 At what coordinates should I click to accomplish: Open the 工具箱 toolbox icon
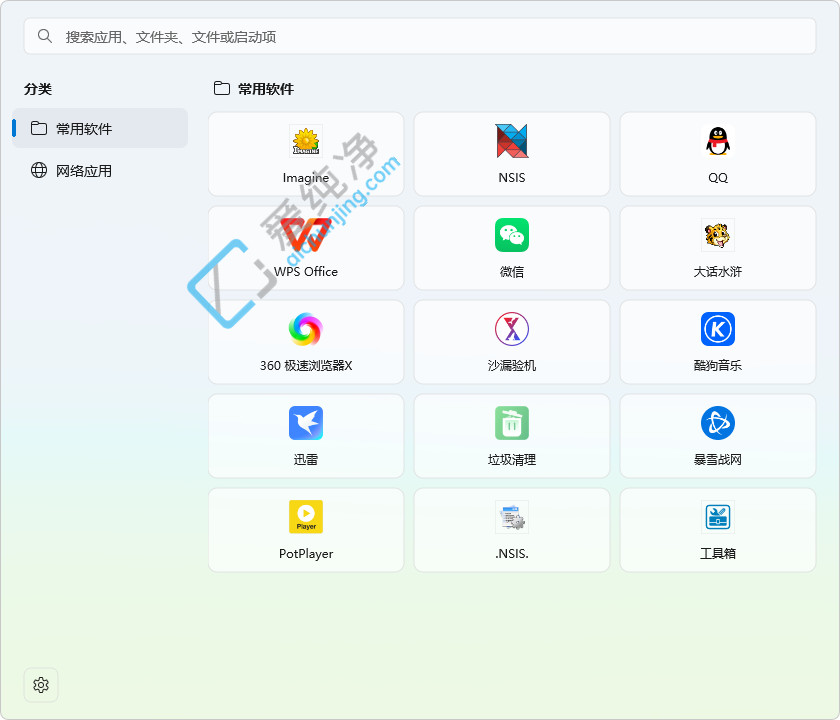718,517
